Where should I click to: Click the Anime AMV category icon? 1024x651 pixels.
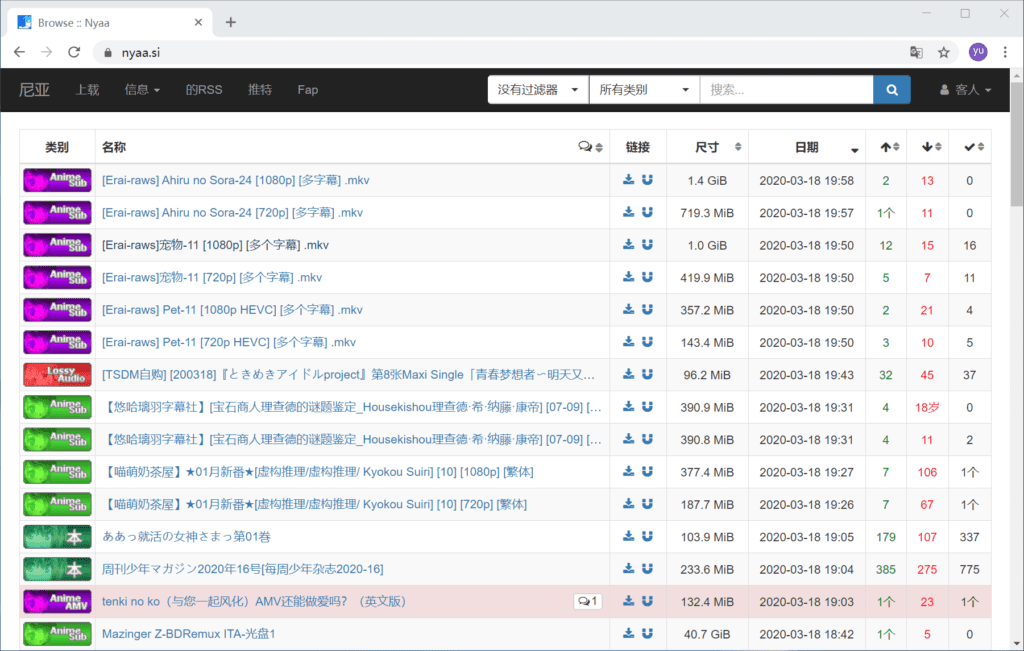click(x=57, y=602)
